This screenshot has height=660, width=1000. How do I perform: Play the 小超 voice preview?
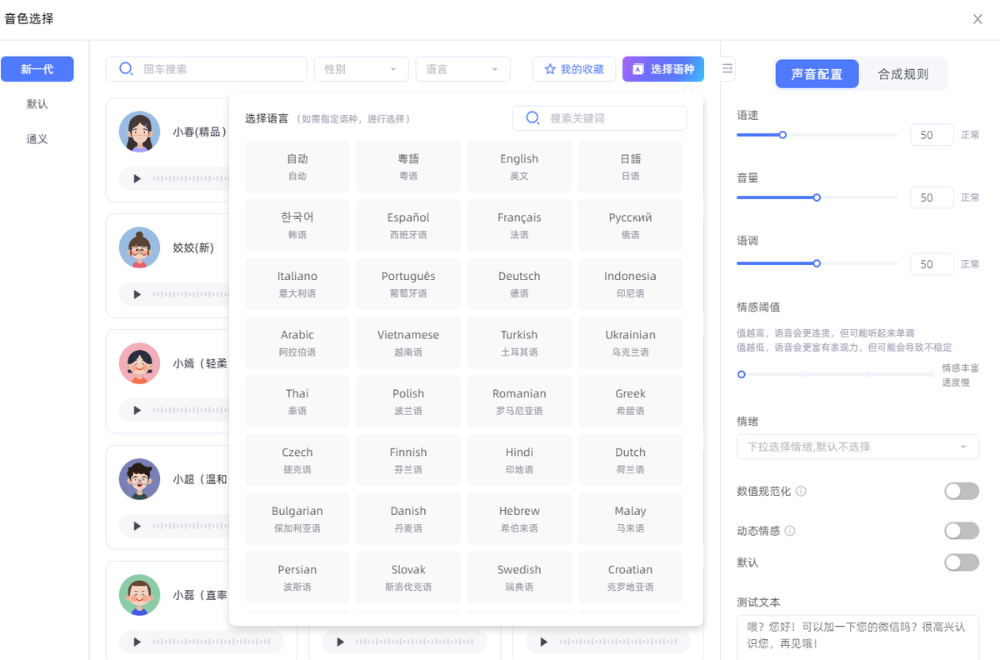[137, 526]
